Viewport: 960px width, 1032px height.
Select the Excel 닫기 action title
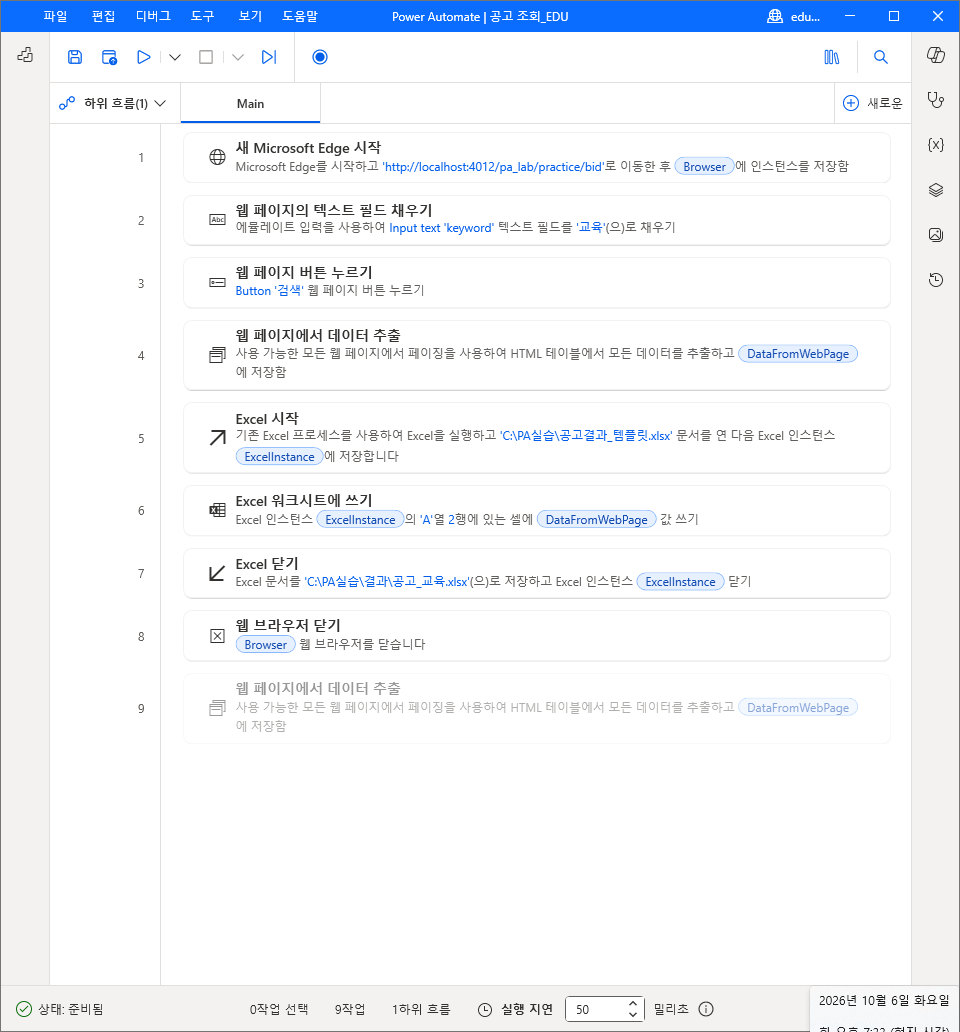267,564
